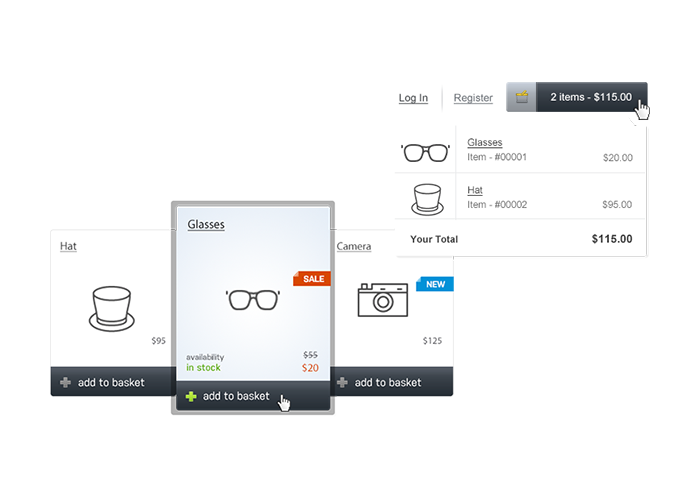Image resolution: width=700 pixels, height=500 pixels.
Task: Click the green plus icon under Glasses
Action: coord(189,396)
